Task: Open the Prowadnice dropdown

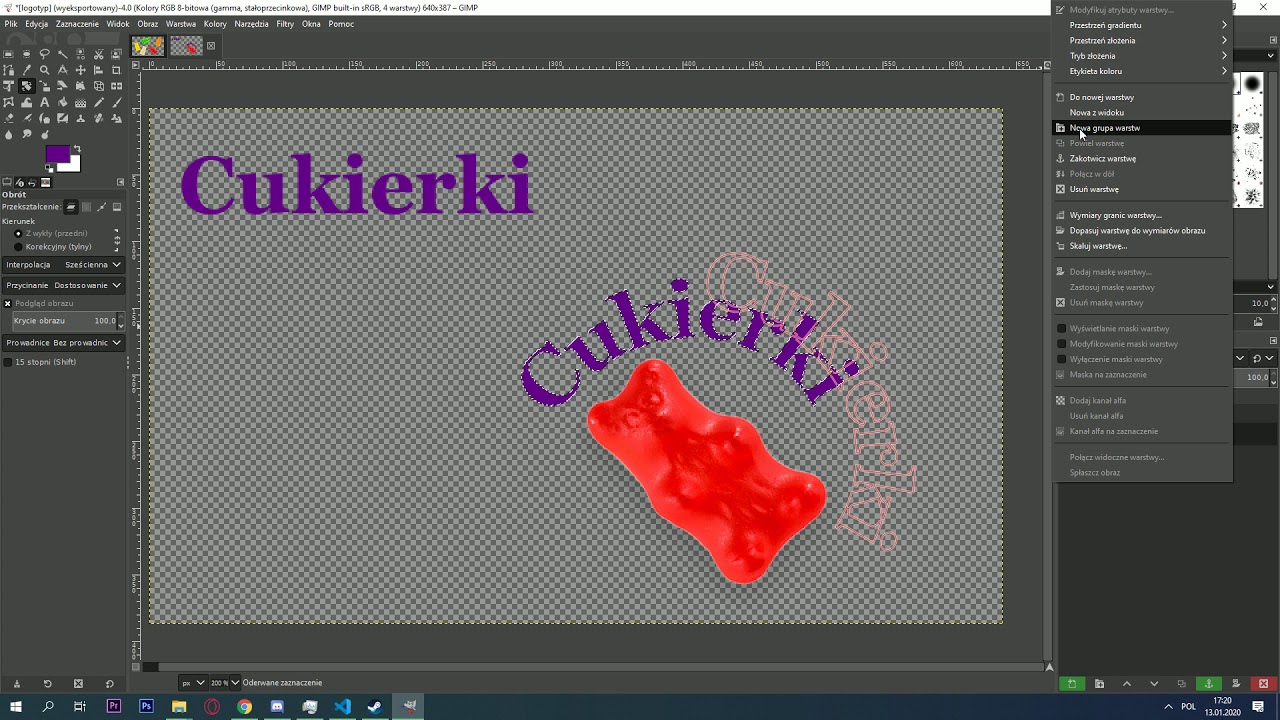Action: coord(63,342)
